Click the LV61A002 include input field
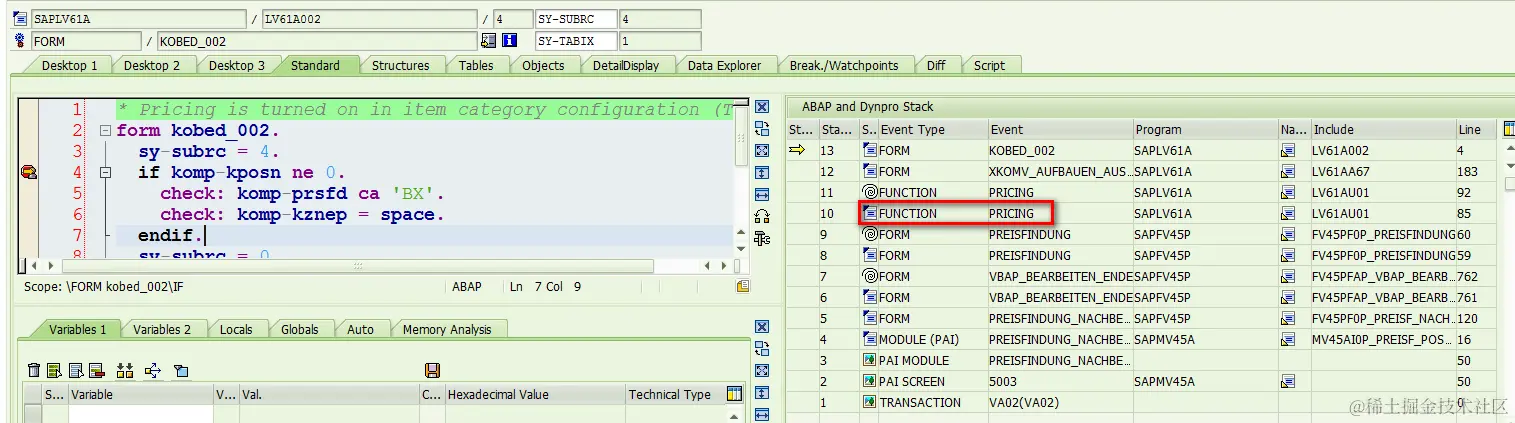Screen dimensions: 1515x423 (369, 19)
